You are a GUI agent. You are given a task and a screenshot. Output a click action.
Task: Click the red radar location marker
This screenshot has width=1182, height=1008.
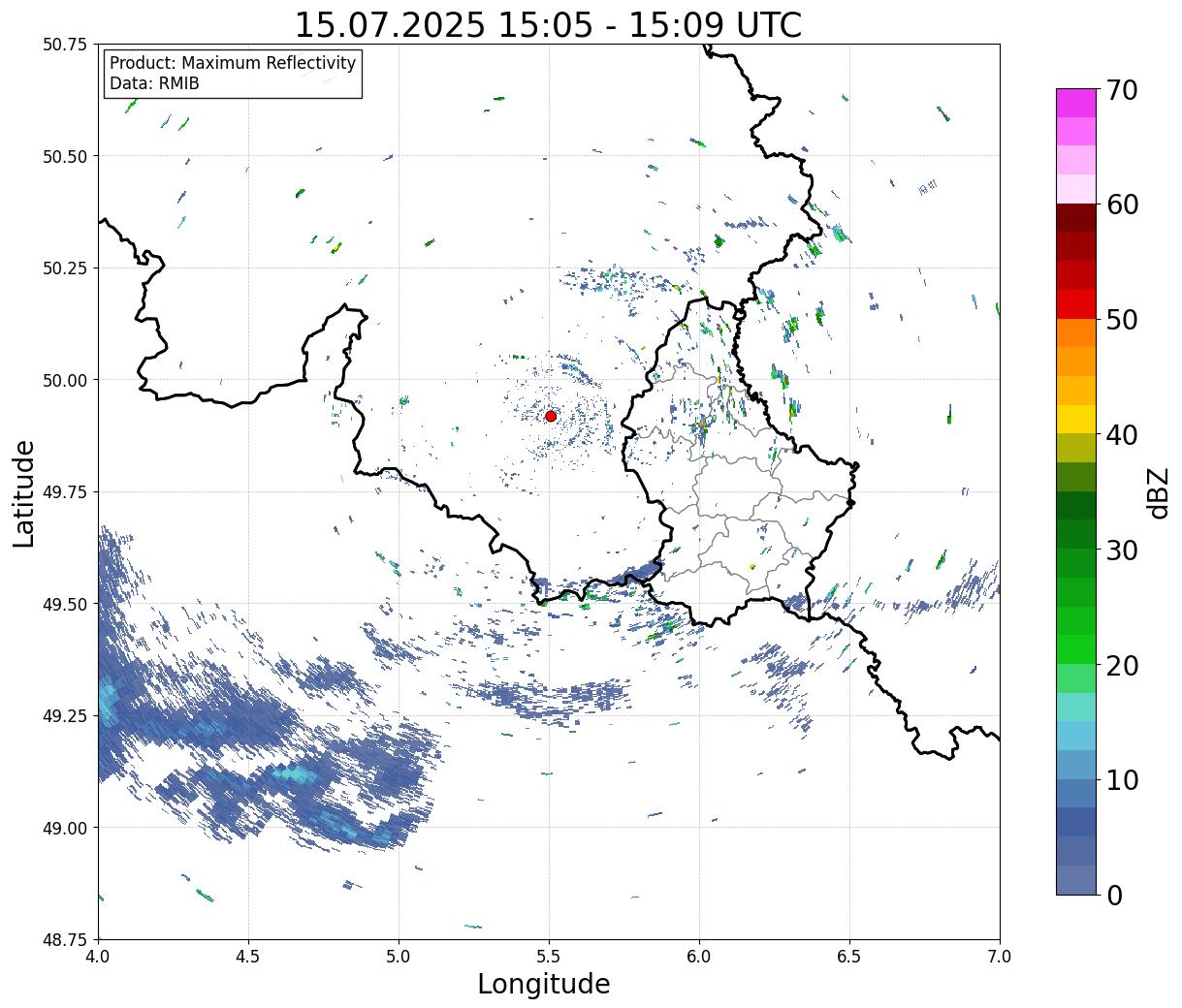click(551, 416)
